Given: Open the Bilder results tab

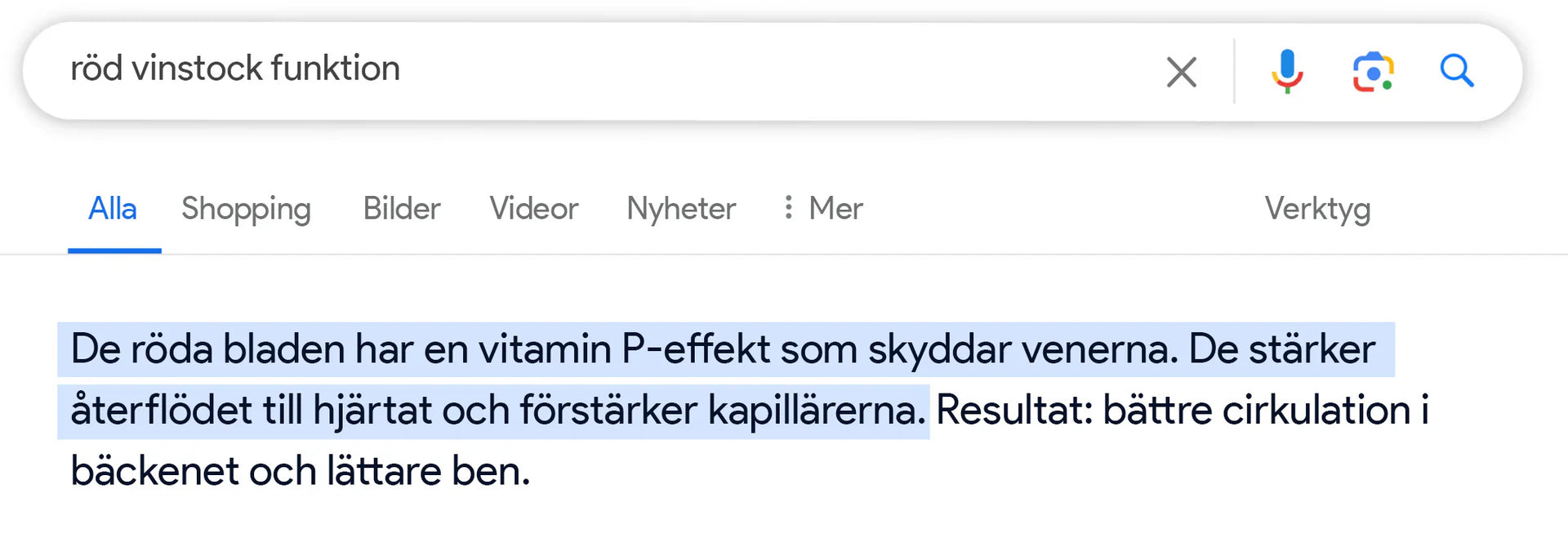Looking at the screenshot, I should click(401, 209).
